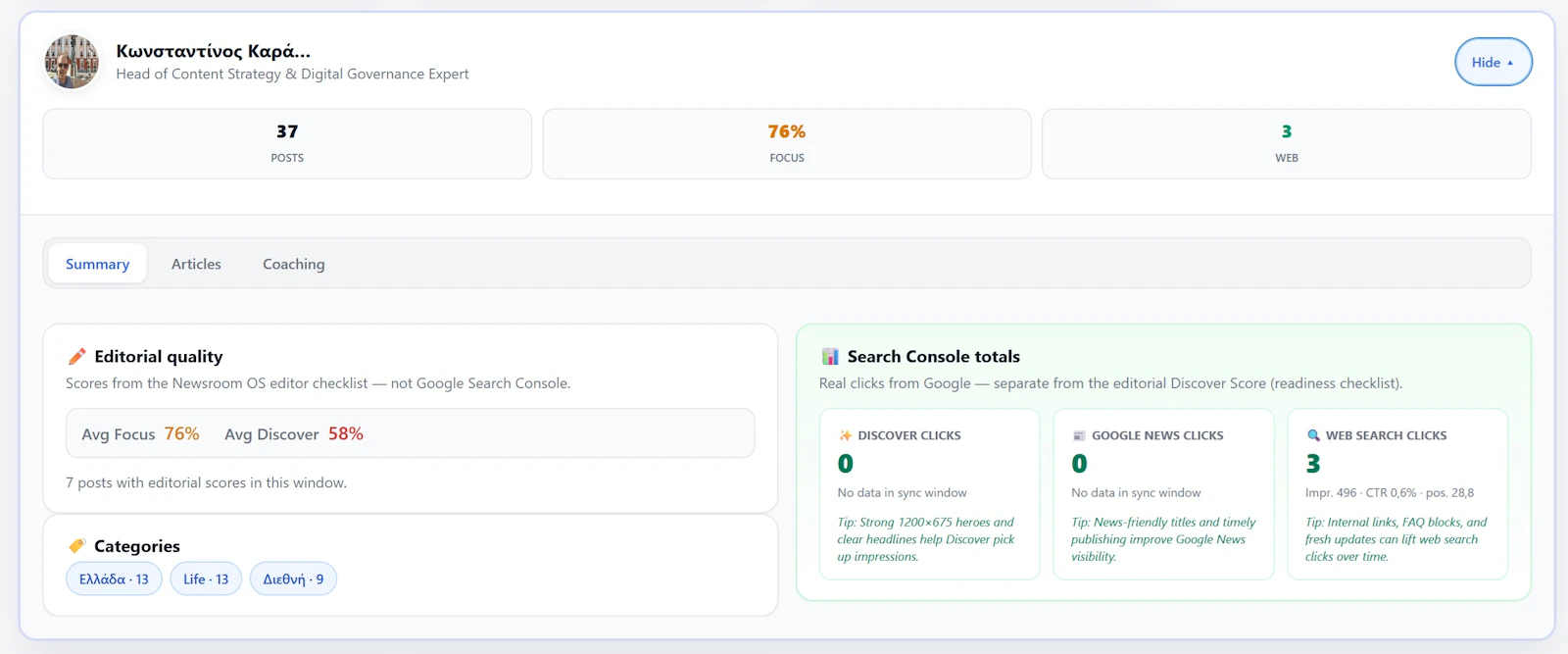This screenshot has width=1568, height=654.
Task: Click the small arrow in Hide button
Action: pyautogui.click(x=1510, y=63)
